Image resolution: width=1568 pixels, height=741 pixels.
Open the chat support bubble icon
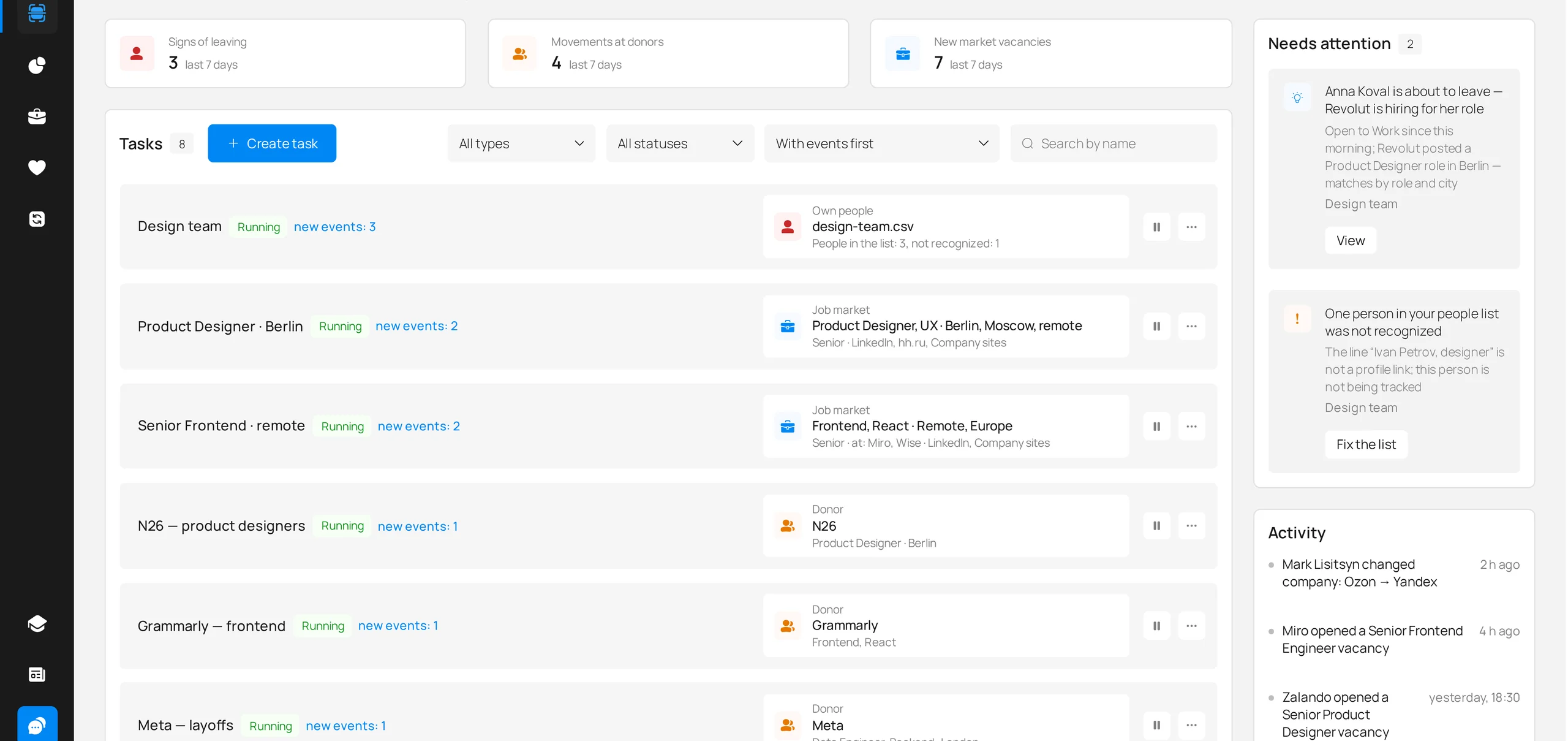[x=37, y=726]
